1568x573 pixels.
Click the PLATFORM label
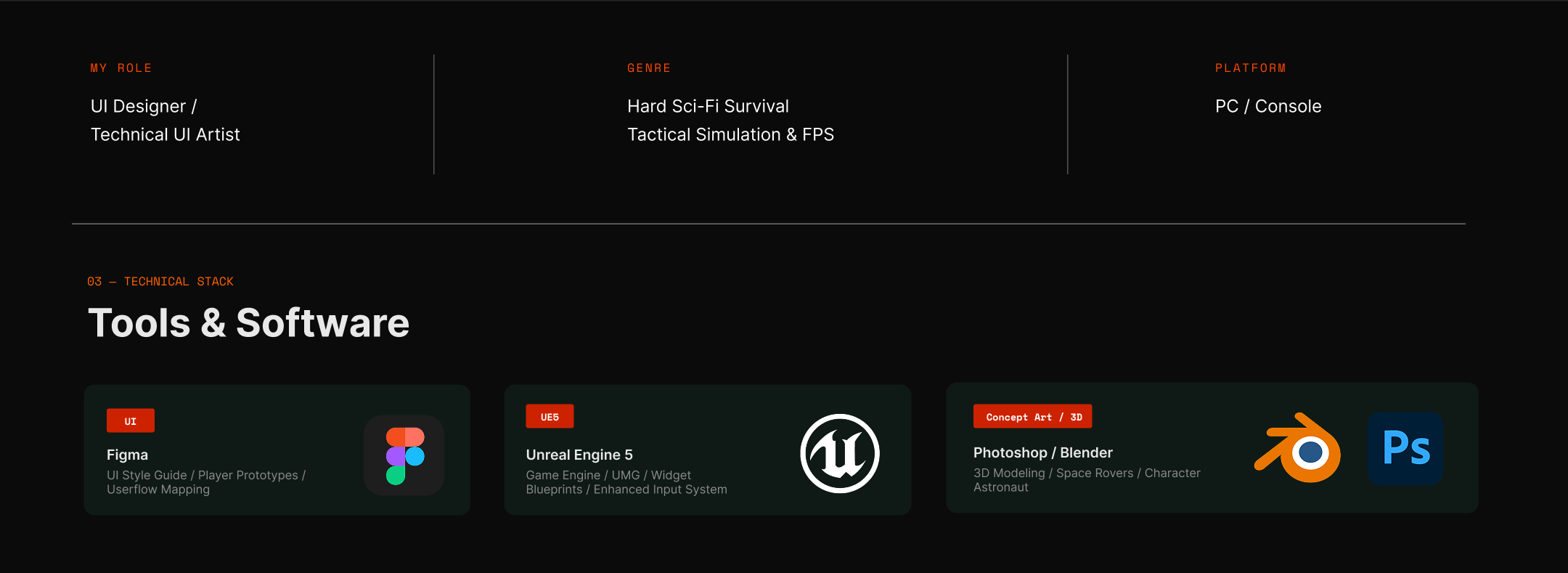(1251, 68)
